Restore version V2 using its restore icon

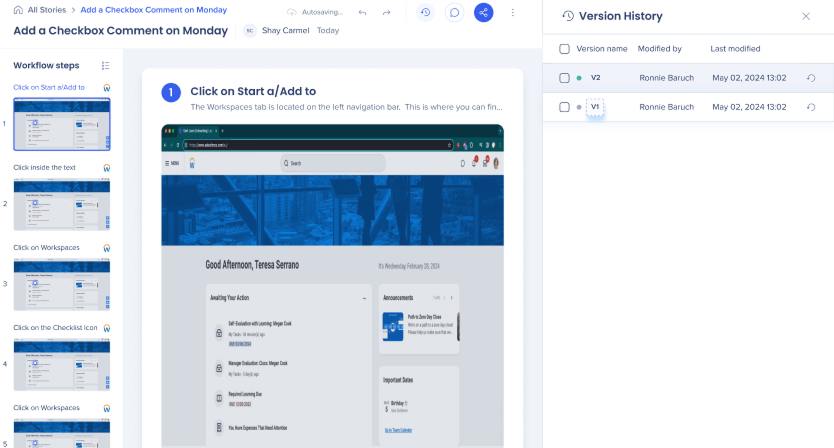point(810,78)
